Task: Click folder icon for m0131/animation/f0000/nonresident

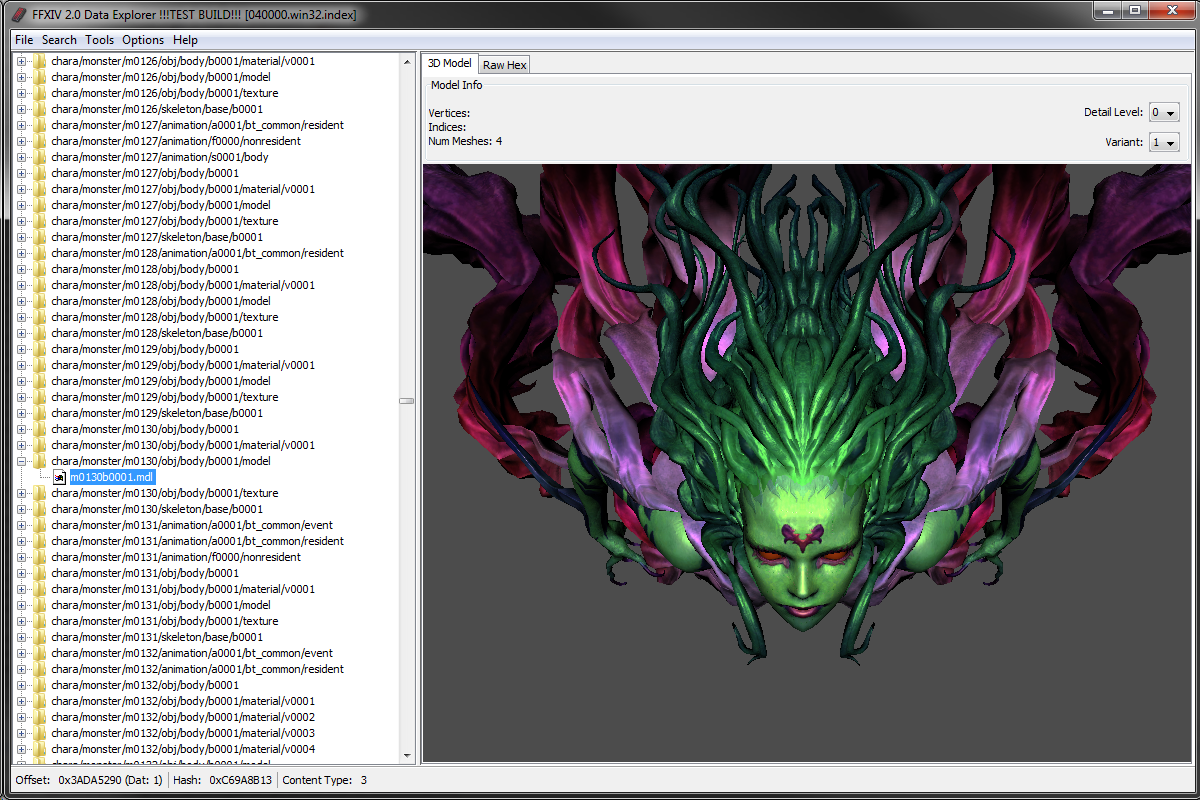Action: pos(40,557)
